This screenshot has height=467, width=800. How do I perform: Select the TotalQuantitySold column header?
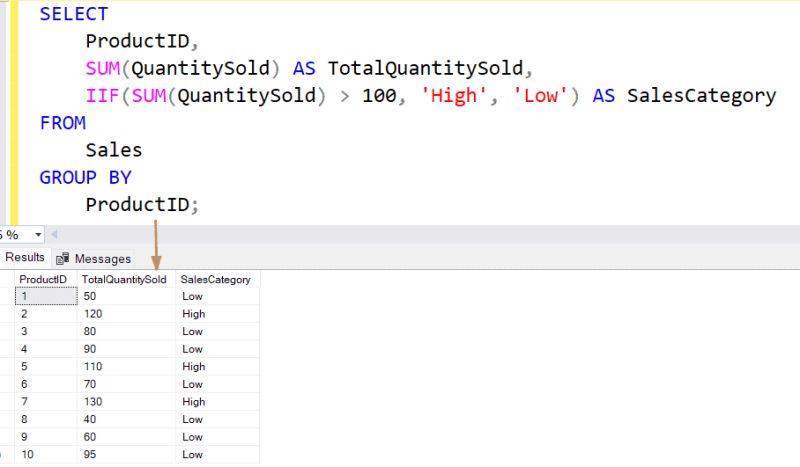click(x=126, y=279)
